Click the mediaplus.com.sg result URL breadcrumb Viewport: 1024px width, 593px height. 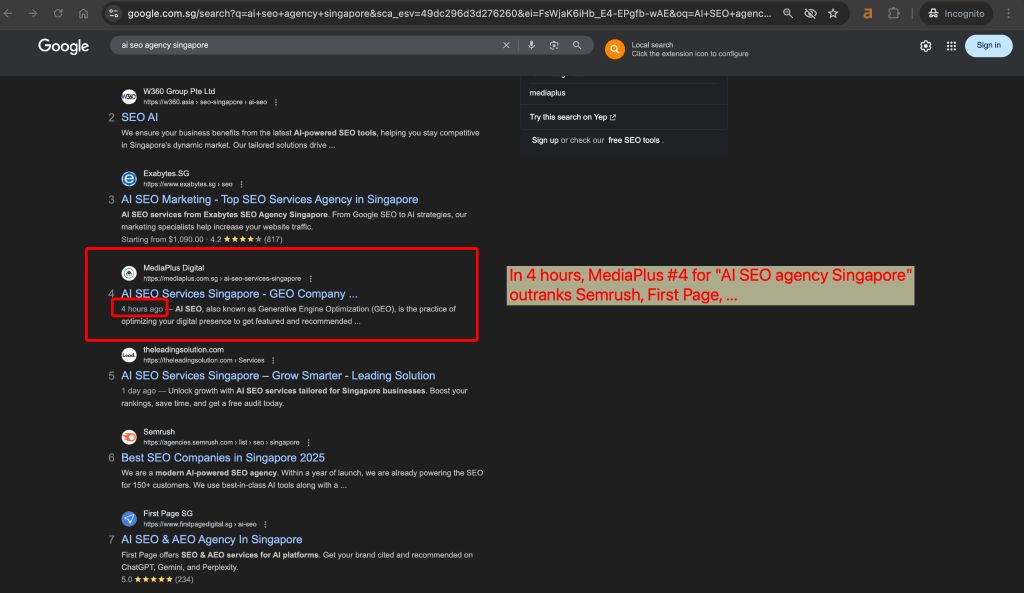click(x=222, y=279)
